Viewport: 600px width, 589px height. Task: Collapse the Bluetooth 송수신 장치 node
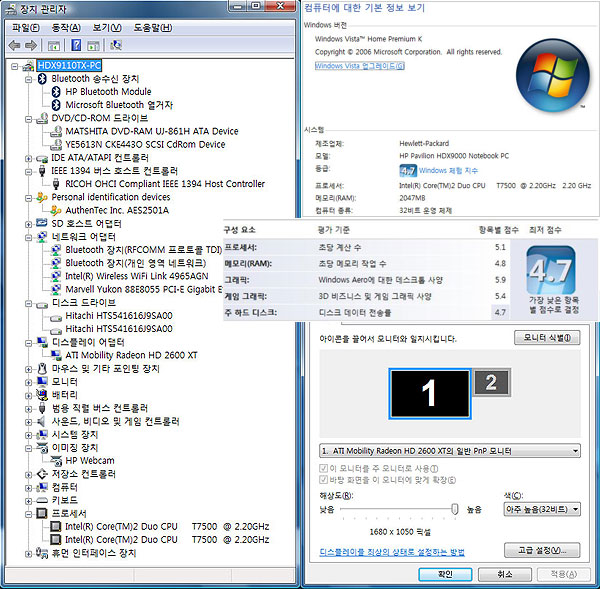pyautogui.click(x=28, y=79)
